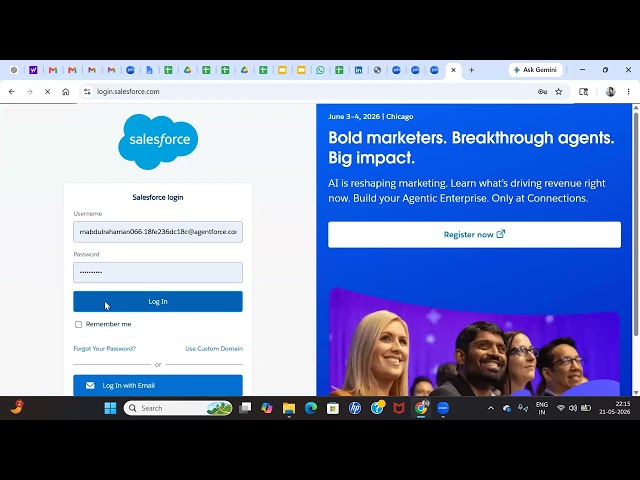The width and height of the screenshot is (640, 480).
Task: Open the Forgot Your Password link
Action: coord(104,349)
